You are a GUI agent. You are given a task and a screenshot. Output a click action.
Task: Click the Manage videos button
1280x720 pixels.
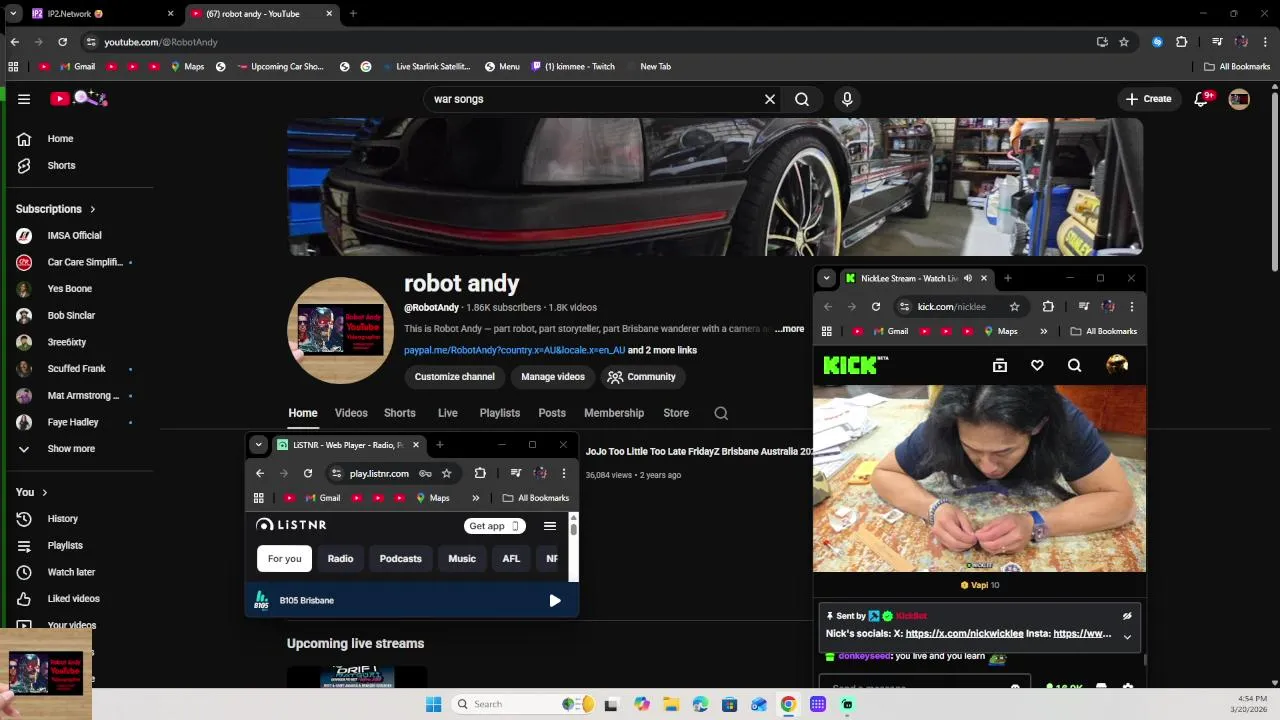point(553,377)
